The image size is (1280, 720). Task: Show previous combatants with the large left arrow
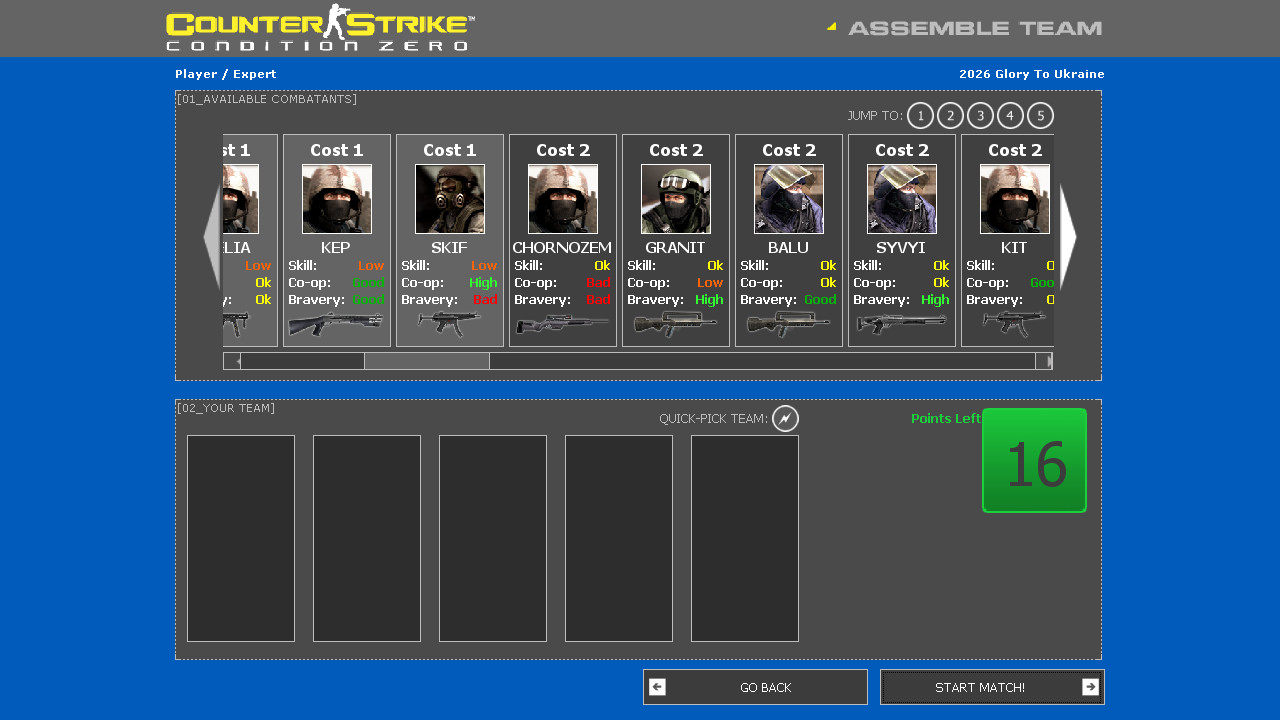(211, 238)
